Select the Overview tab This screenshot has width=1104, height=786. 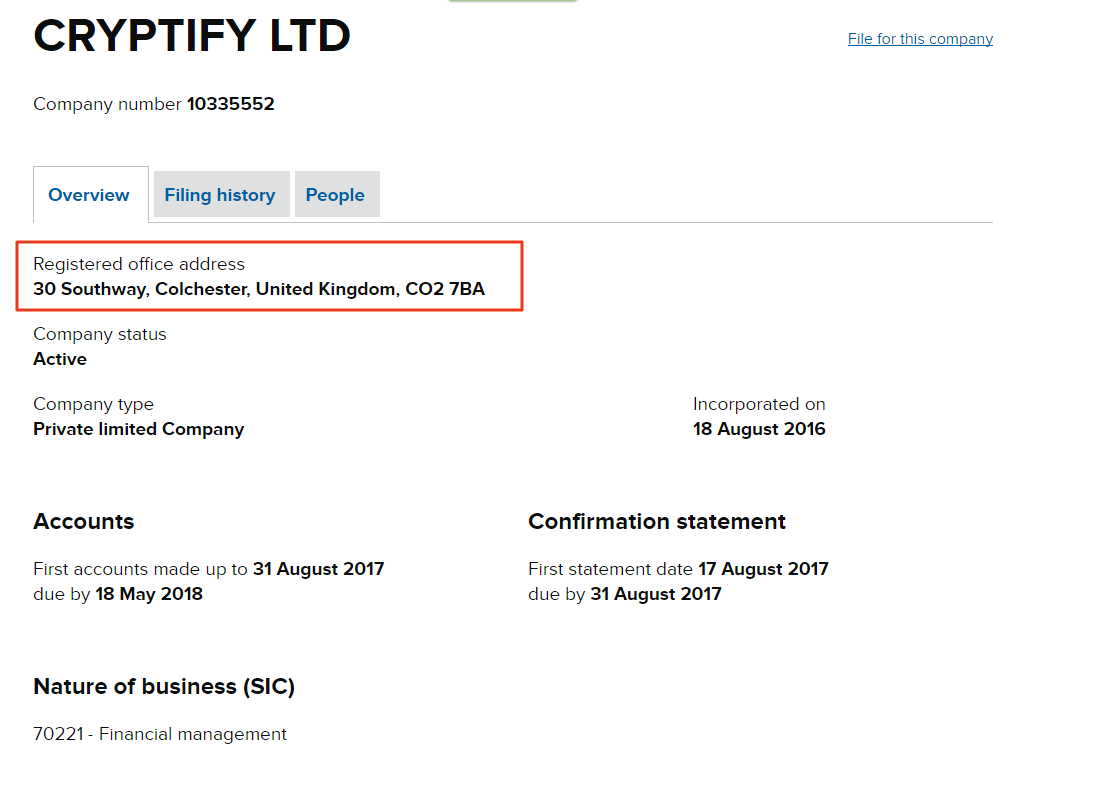(x=89, y=195)
